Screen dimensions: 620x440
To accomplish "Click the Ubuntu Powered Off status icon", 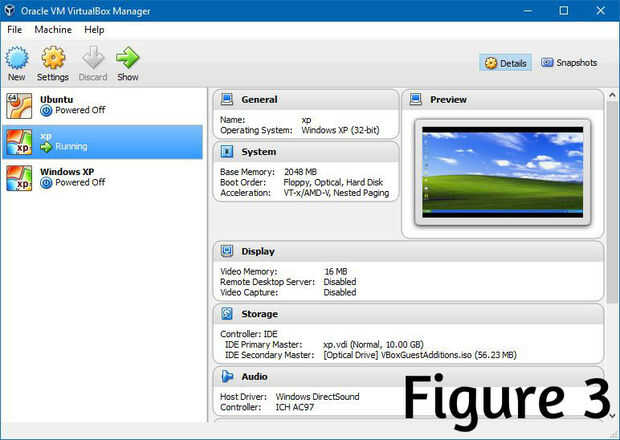I will 46,111.
